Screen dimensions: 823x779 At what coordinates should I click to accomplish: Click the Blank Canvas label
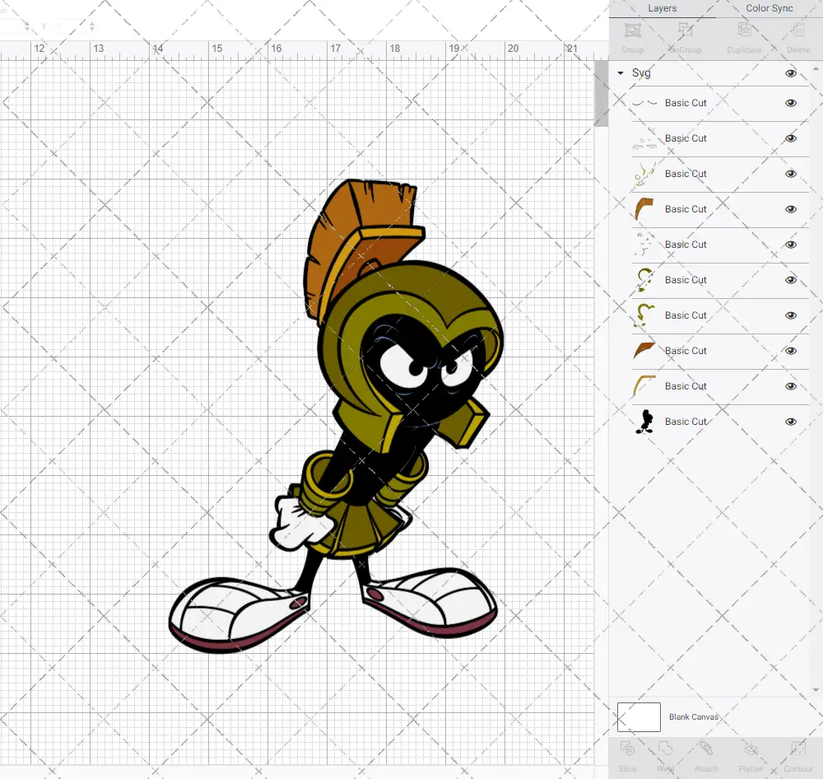(x=697, y=717)
